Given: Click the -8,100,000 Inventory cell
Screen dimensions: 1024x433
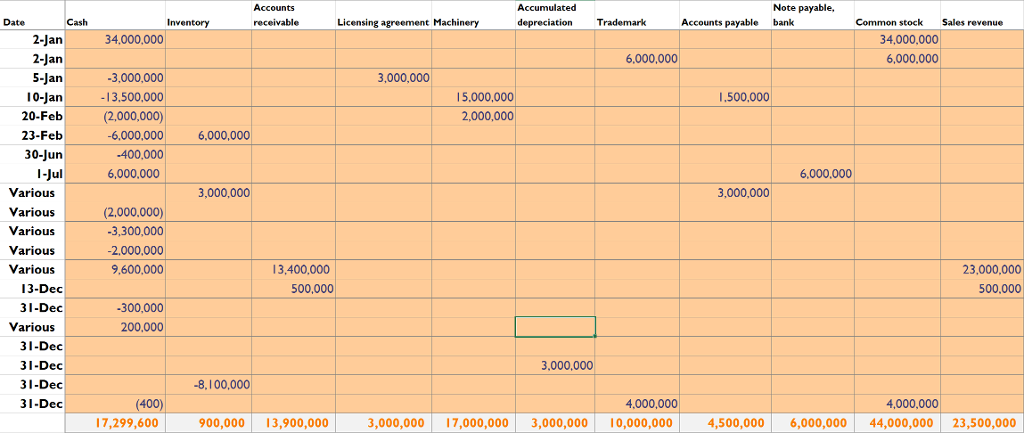Looking at the screenshot, I should pyautogui.click(x=208, y=384).
